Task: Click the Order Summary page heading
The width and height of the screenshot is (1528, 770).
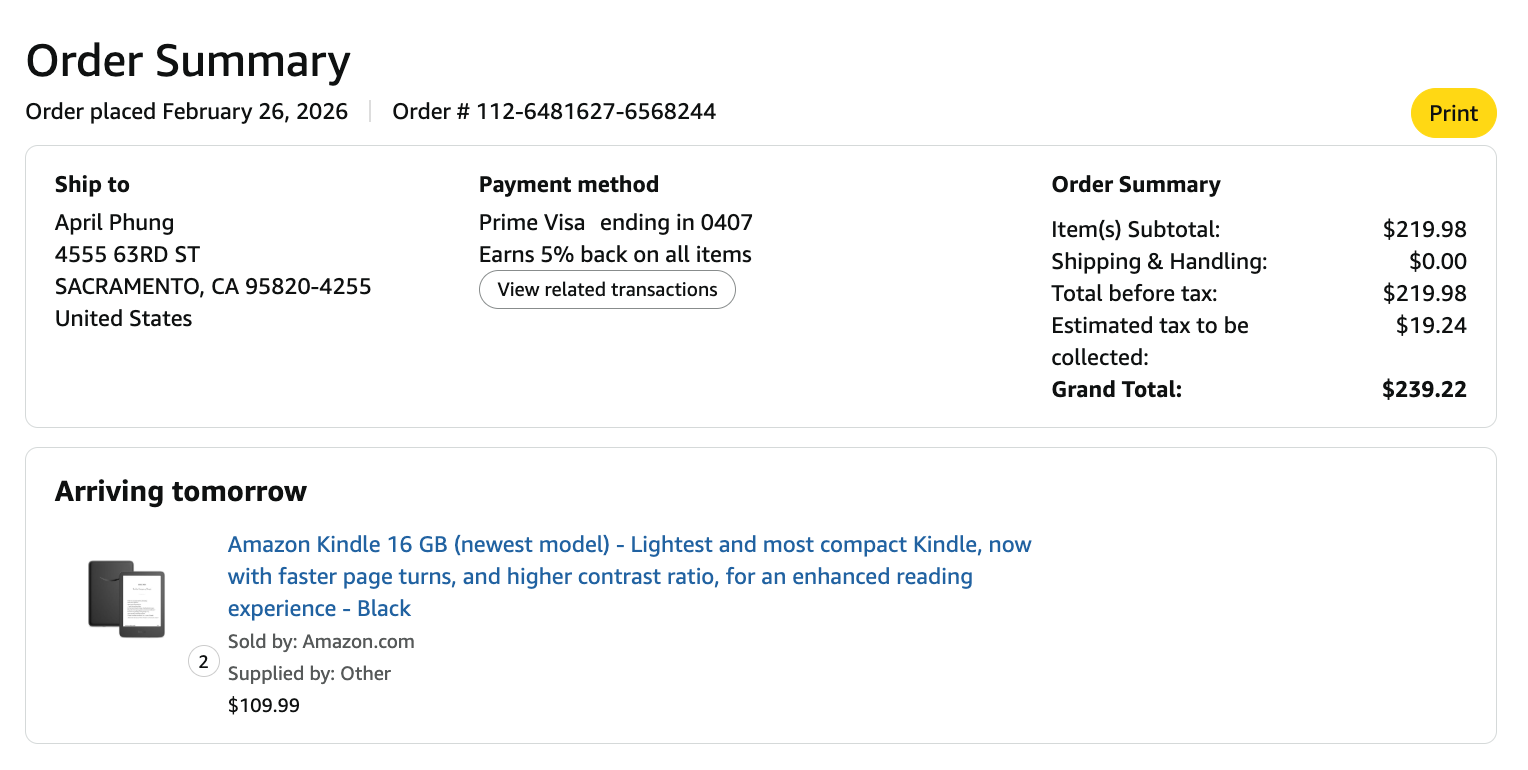Action: 188,61
